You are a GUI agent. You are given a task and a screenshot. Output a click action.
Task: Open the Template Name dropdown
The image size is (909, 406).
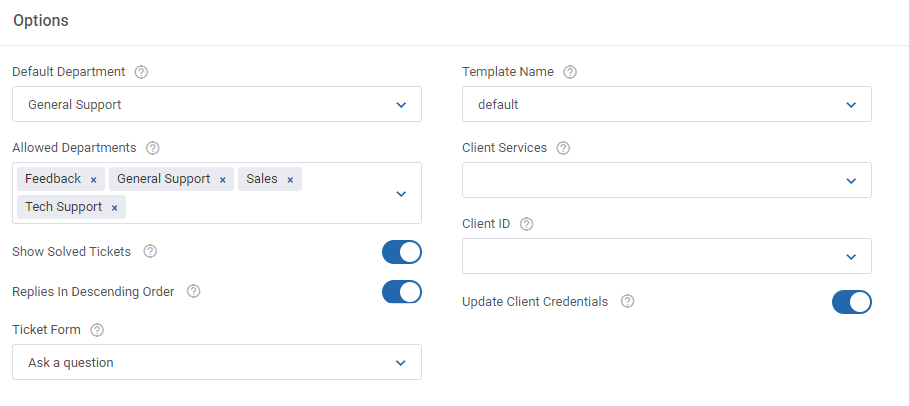667,104
